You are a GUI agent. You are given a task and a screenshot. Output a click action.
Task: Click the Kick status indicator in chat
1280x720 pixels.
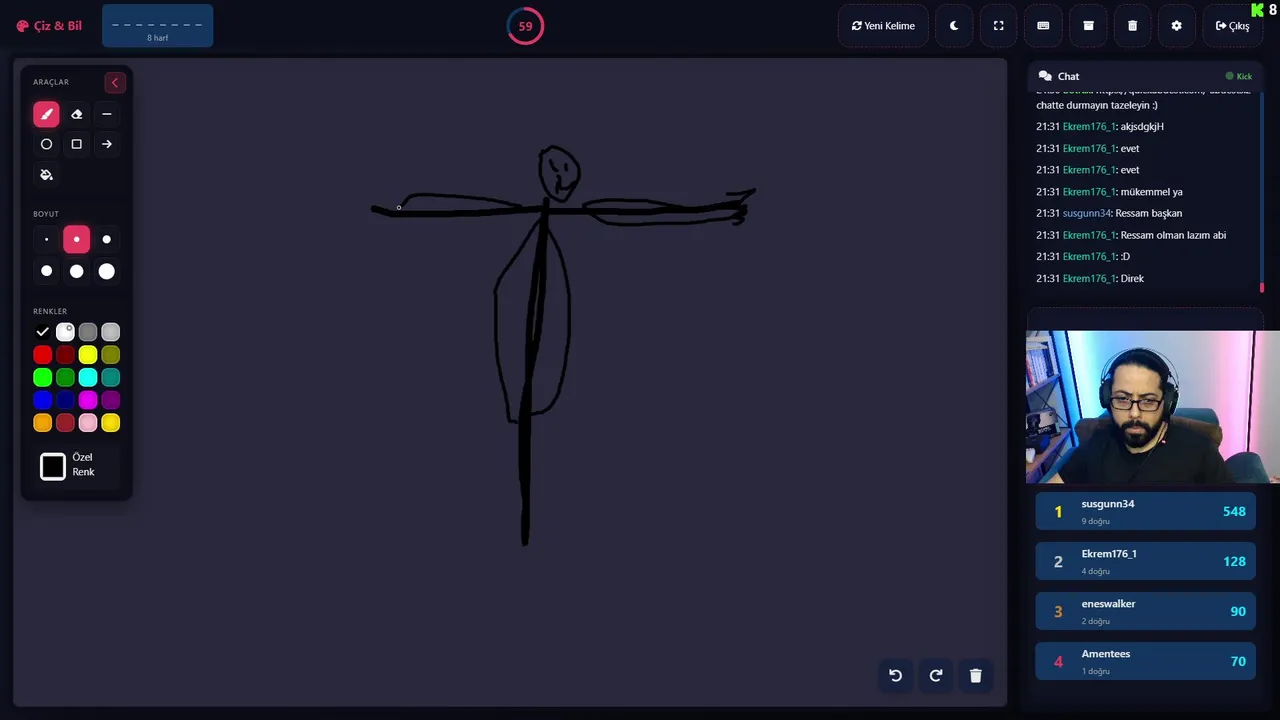point(1239,76)
